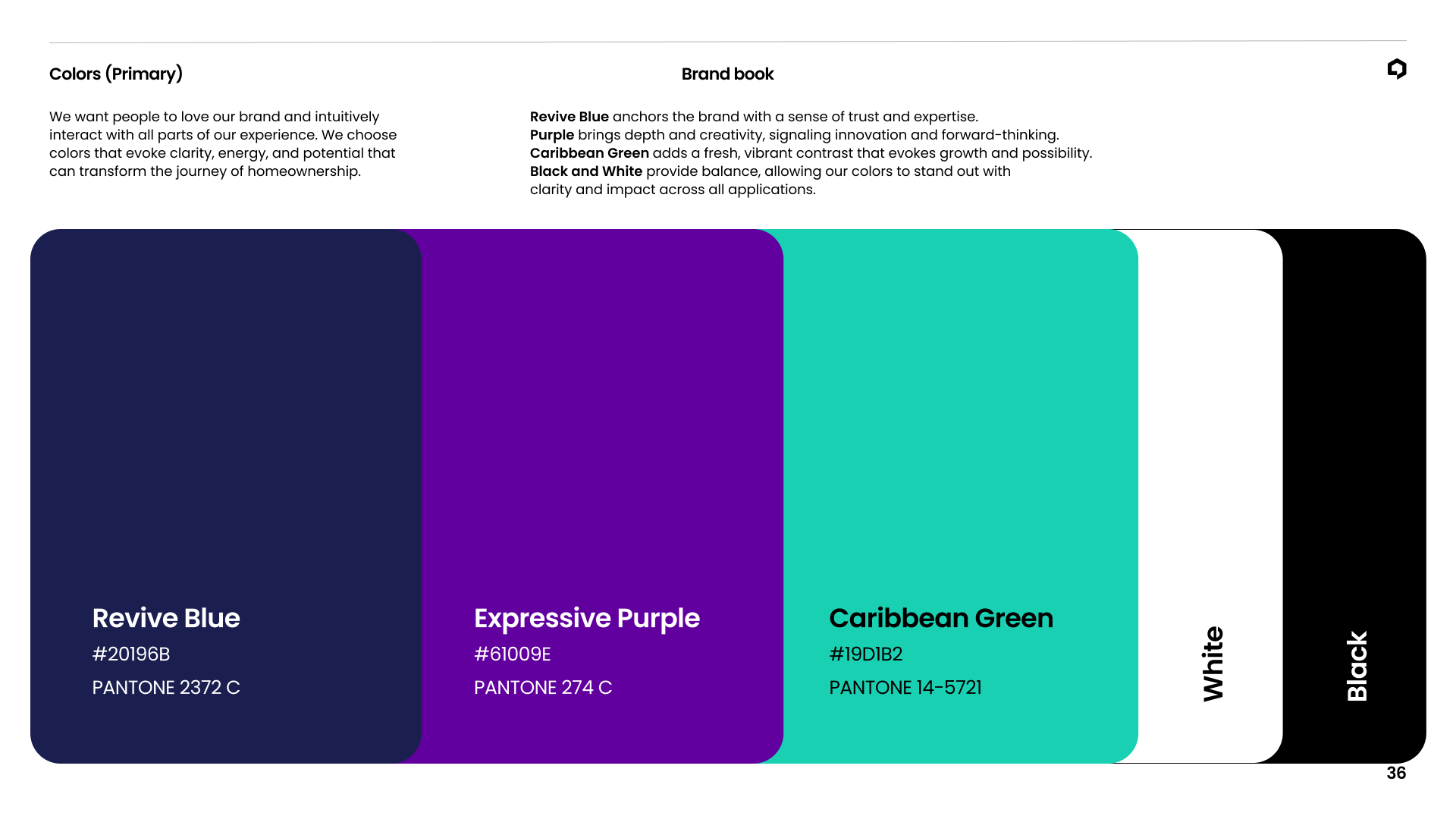Click the page number 36
The width and height of the screenshot is (1456, 819).
click(x=1396, y=773)
